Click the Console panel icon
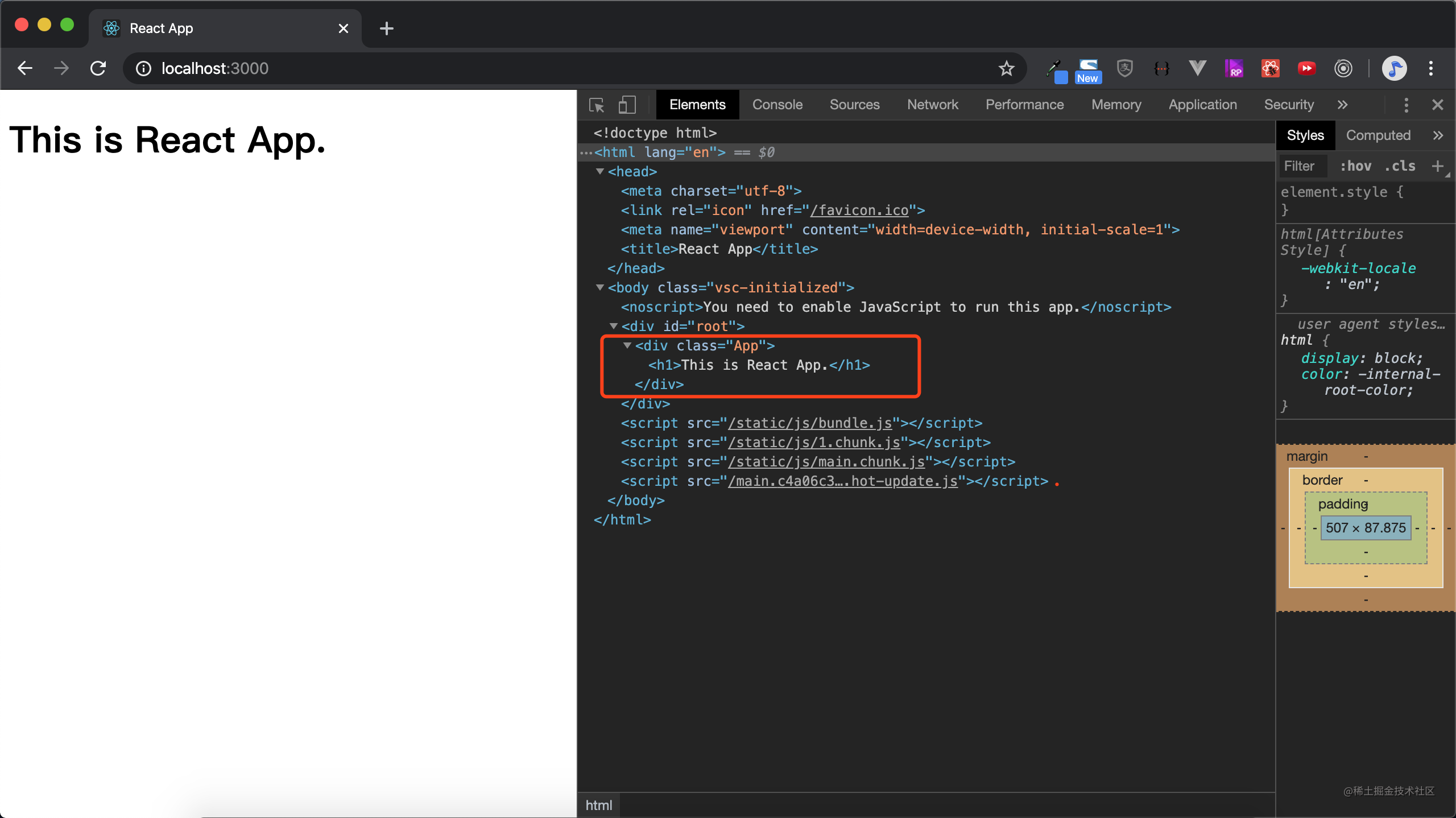 click(x=779, y=104)
